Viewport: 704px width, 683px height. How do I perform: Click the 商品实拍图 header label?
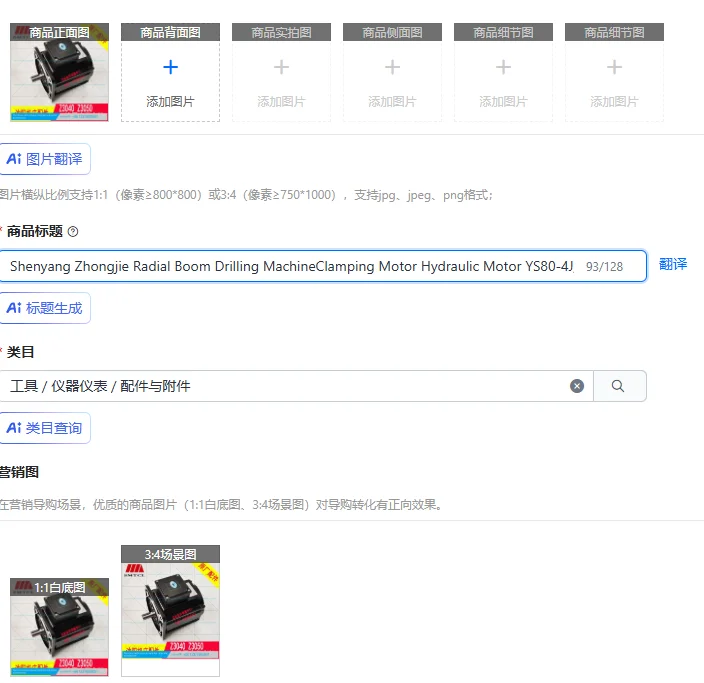tap(282, 32)
